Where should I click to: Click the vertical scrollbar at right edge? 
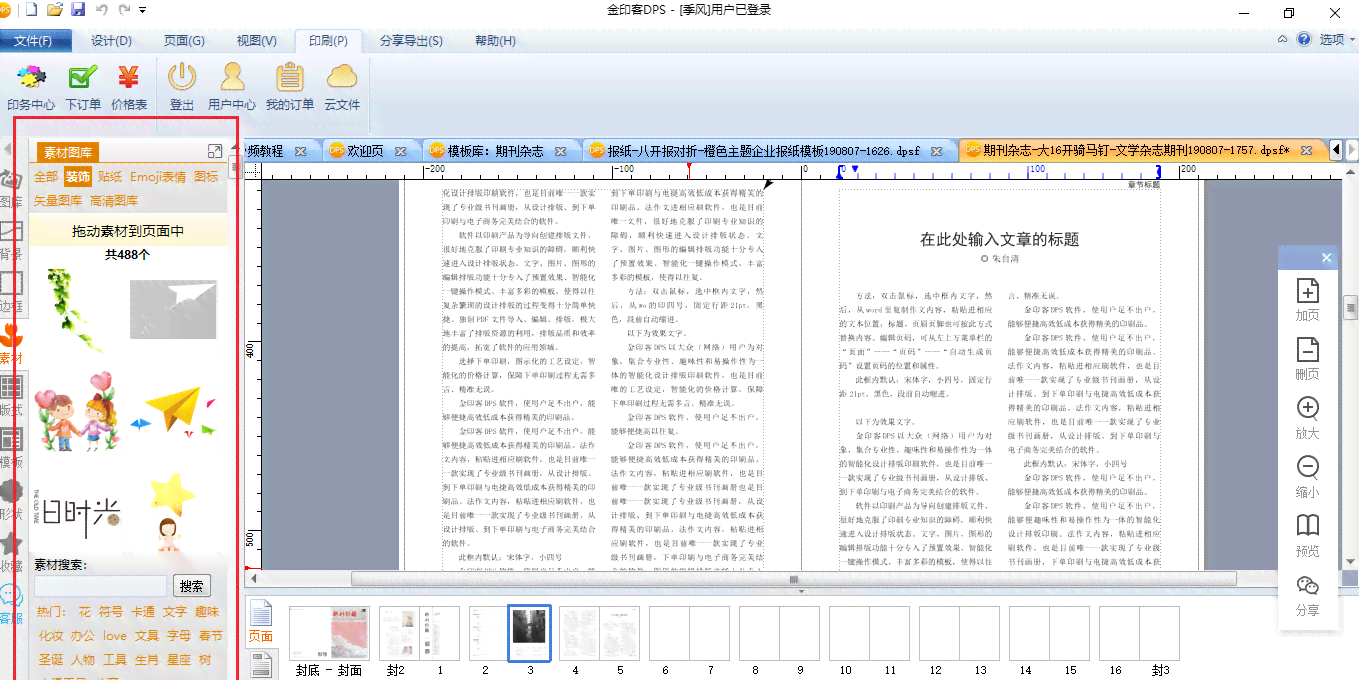point(1350,306)
